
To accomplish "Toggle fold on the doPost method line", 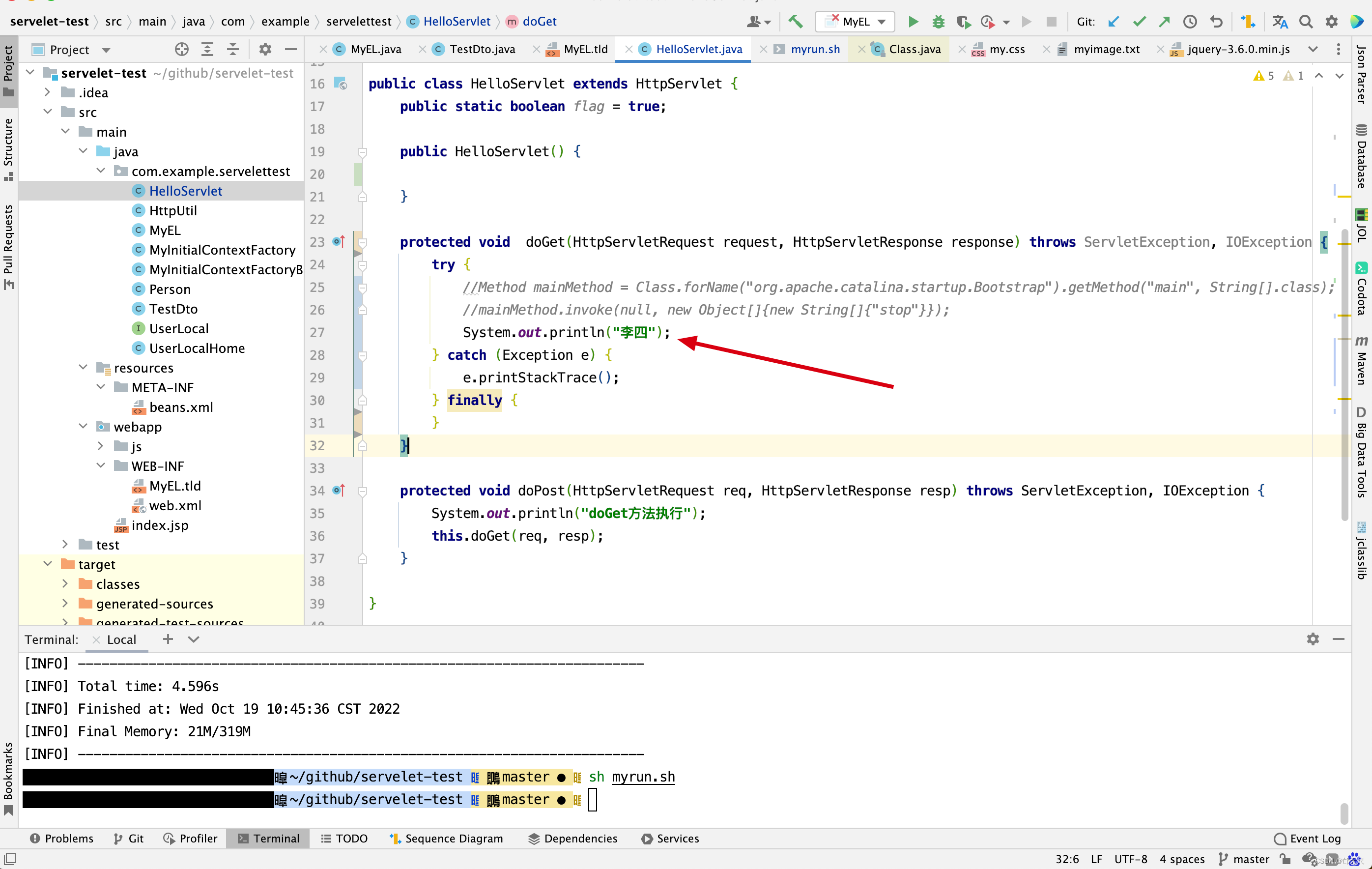I will [x=362, y=491].
